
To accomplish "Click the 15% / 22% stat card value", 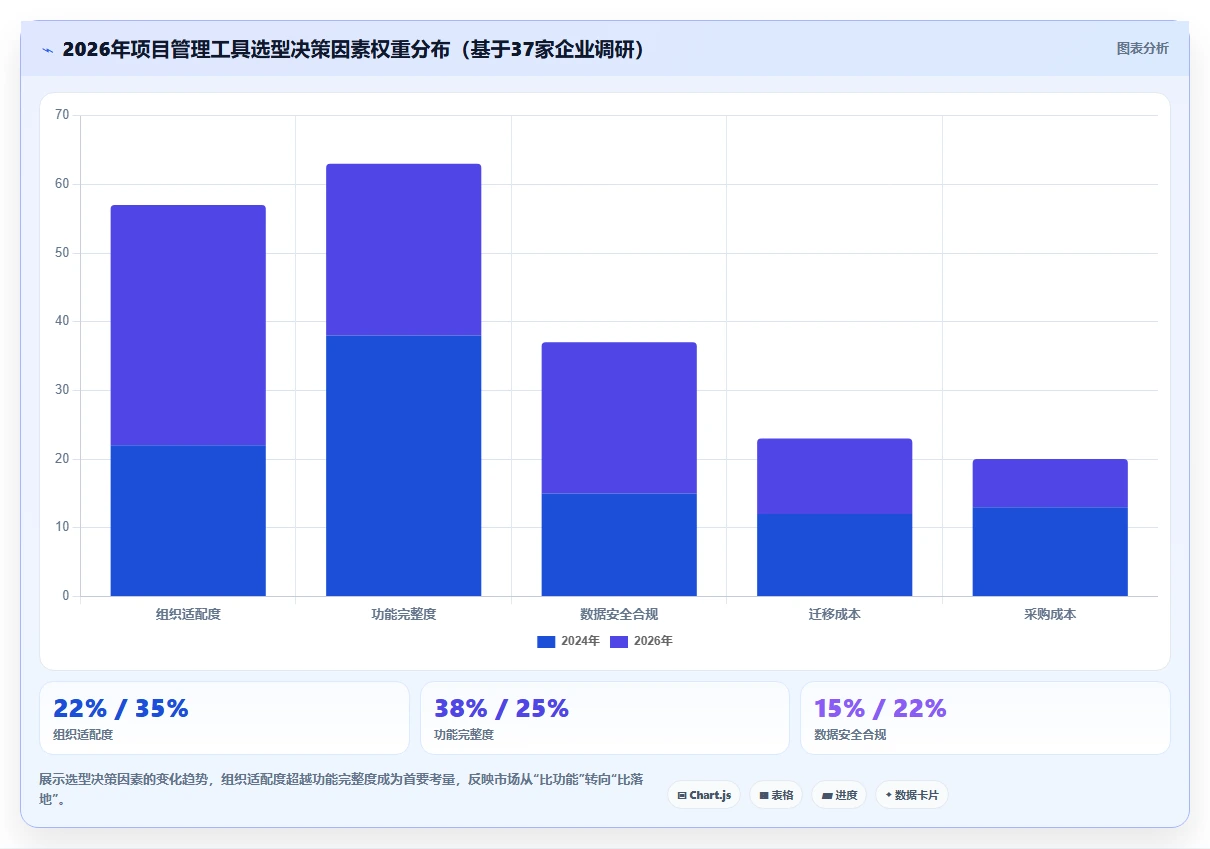I will point(880,708).
